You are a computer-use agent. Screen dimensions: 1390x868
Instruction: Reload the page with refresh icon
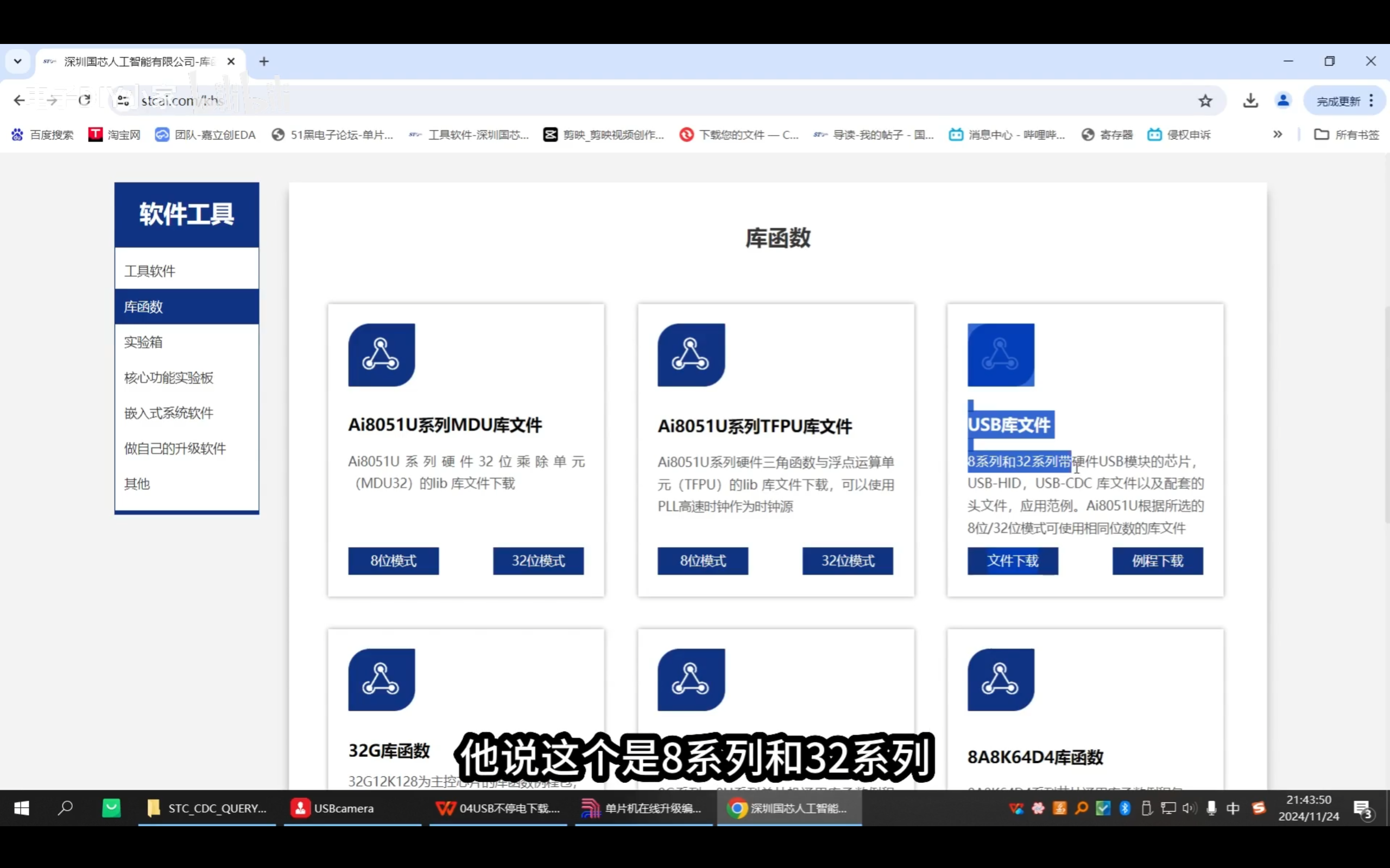coord(84,100)
